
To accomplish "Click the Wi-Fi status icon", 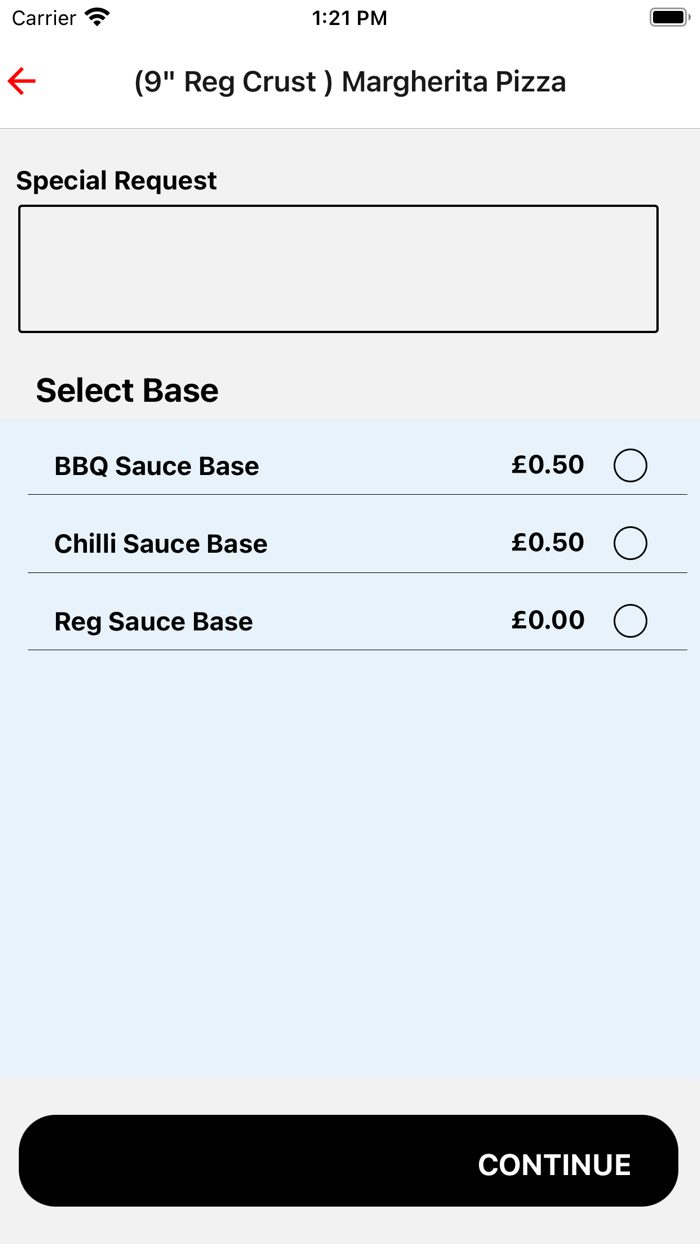I will tap(97, 18).
